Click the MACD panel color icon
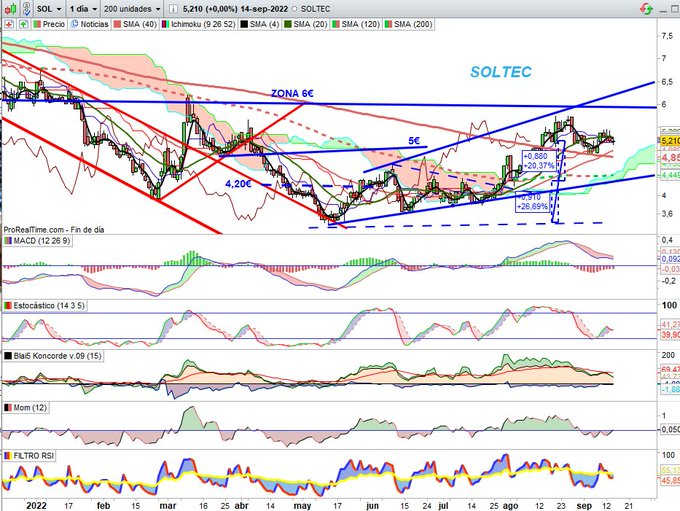This screenshot has width=680, height=511. pyautogui.click(x=8, y=240)
